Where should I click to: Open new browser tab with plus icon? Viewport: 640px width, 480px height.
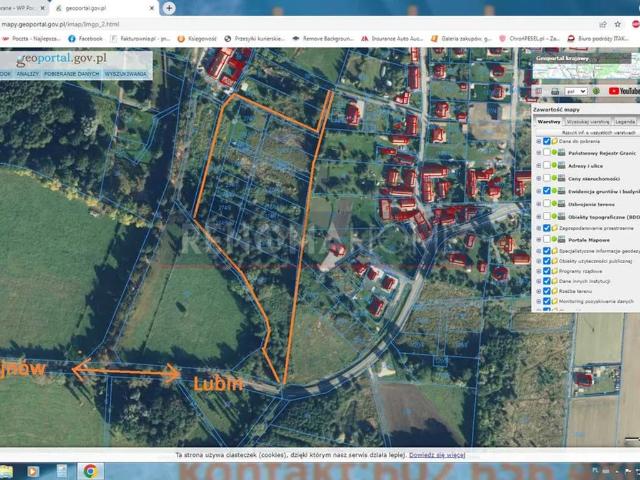(x=169, y=8)
